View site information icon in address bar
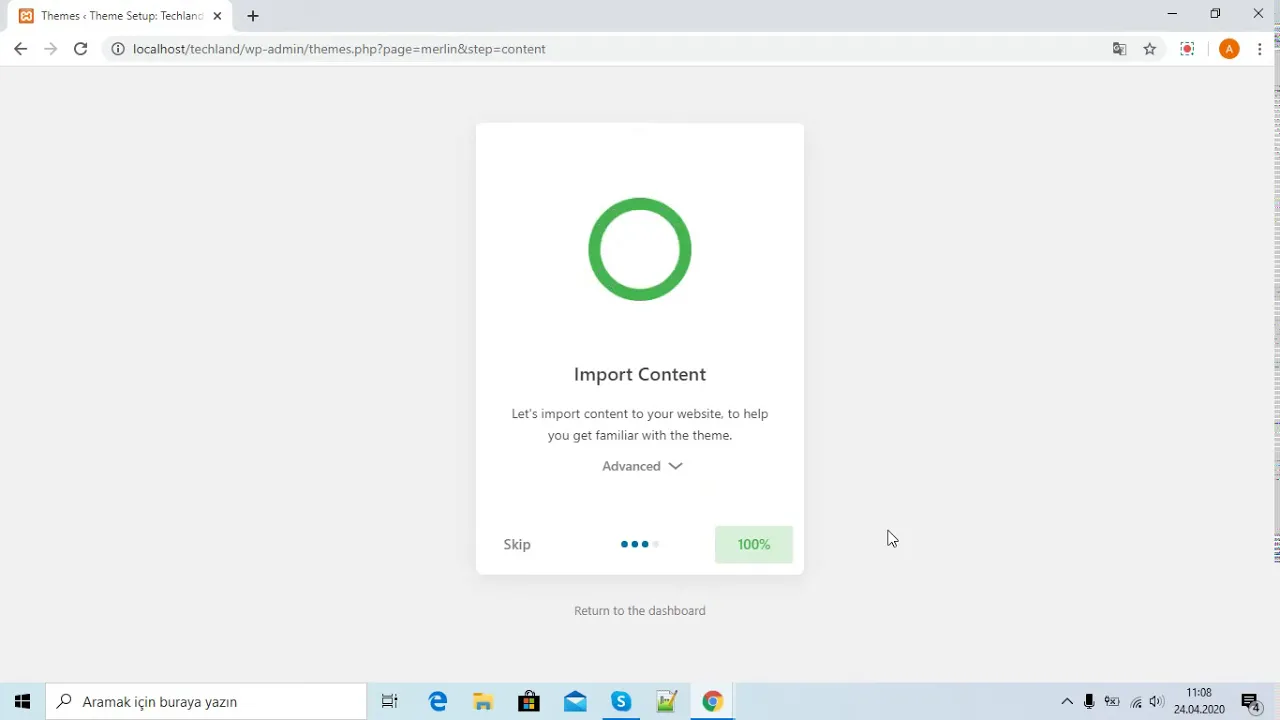This screenshot has width=1280, height=720. [117, 49]
